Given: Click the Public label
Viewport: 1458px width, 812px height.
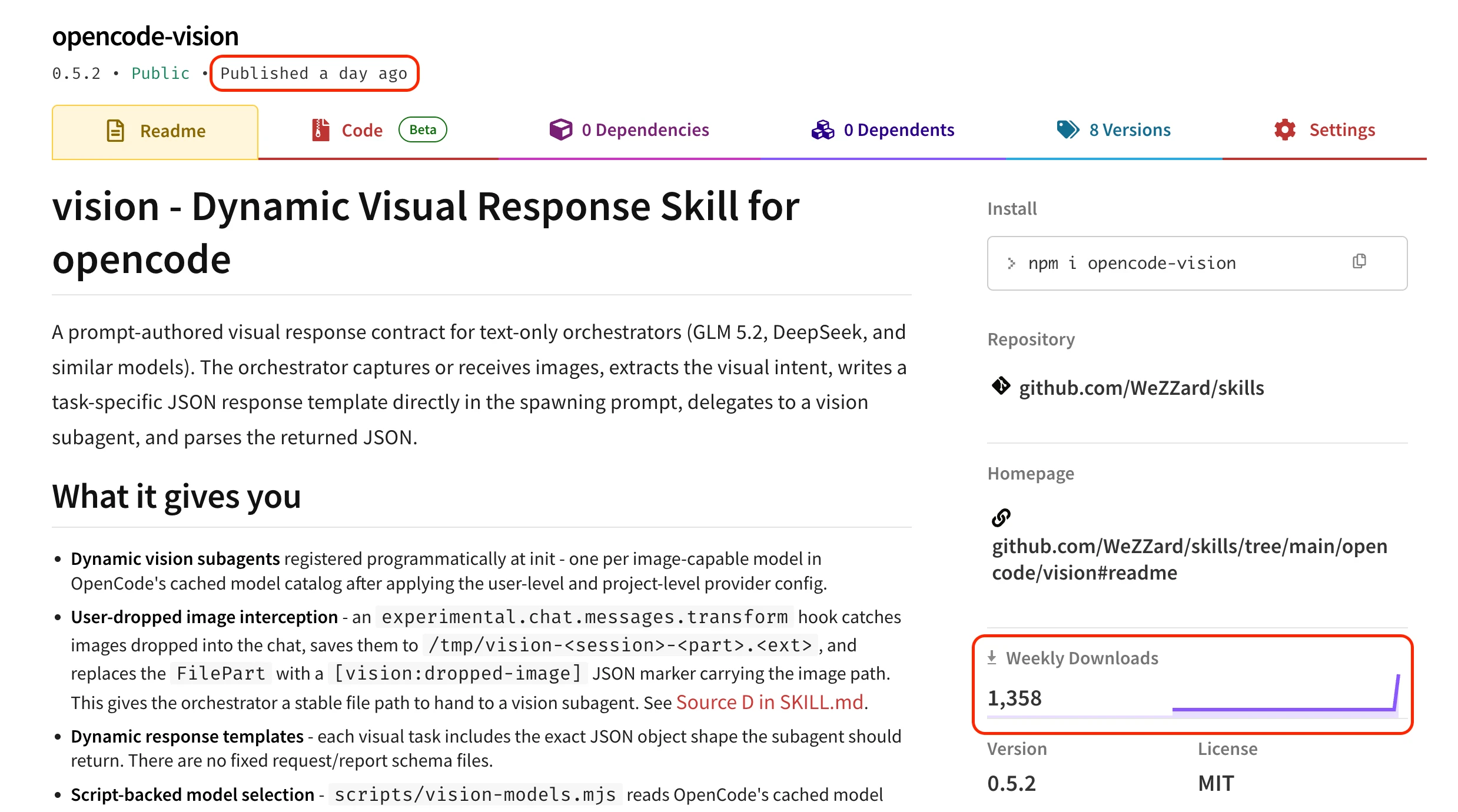Looking at the screenshot, I should 161,74.
